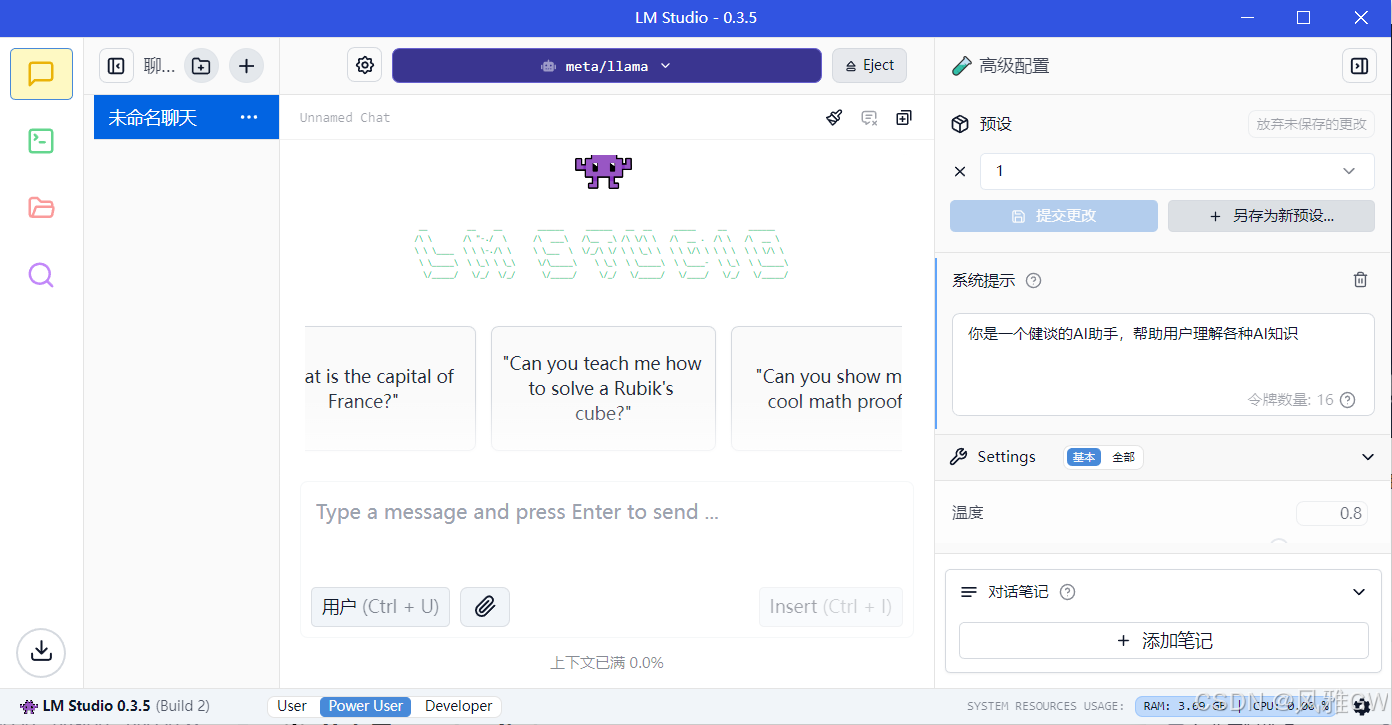
Task: Open app settings gear in status bar
Action: (x=1361, y=706)
